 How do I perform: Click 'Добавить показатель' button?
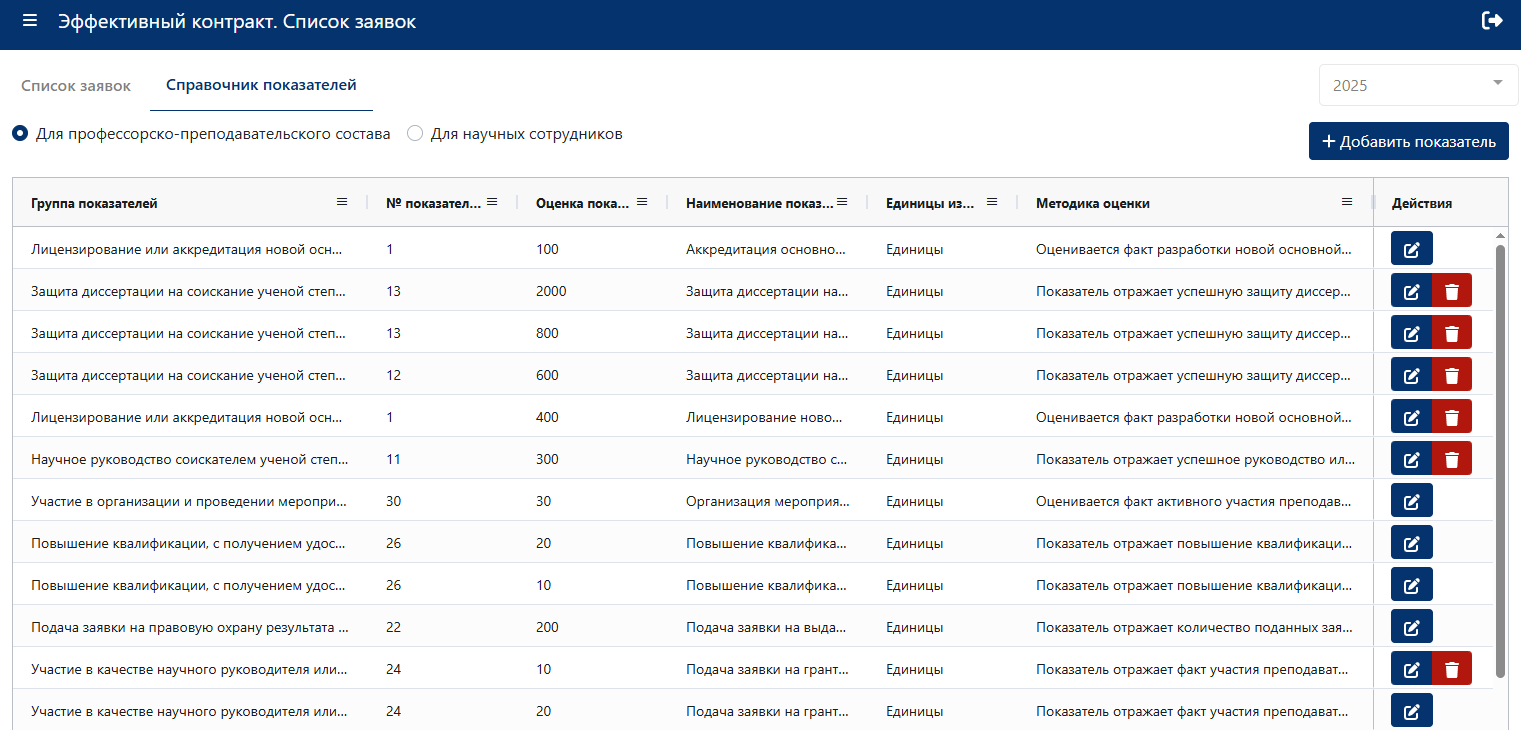[x=1409, y=141]
